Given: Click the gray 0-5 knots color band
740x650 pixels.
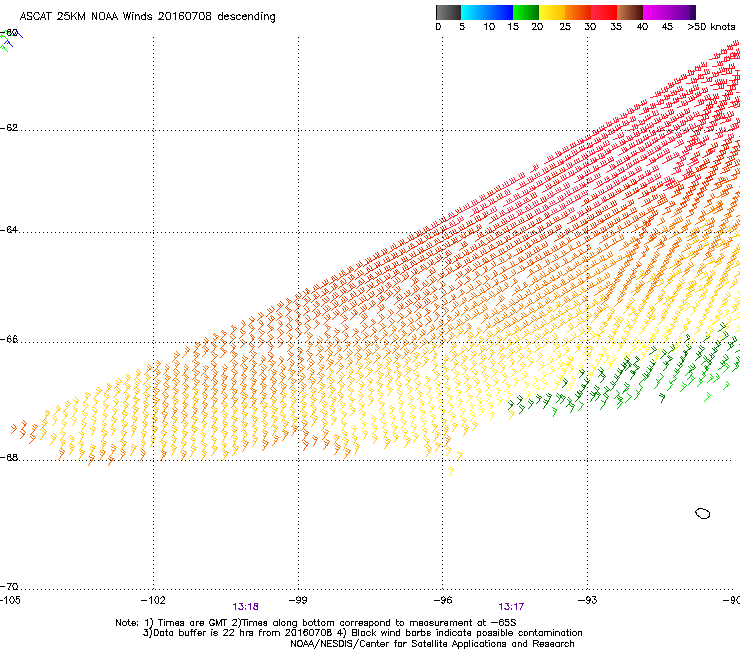Looking at the screenshot, I should [449, 12].
